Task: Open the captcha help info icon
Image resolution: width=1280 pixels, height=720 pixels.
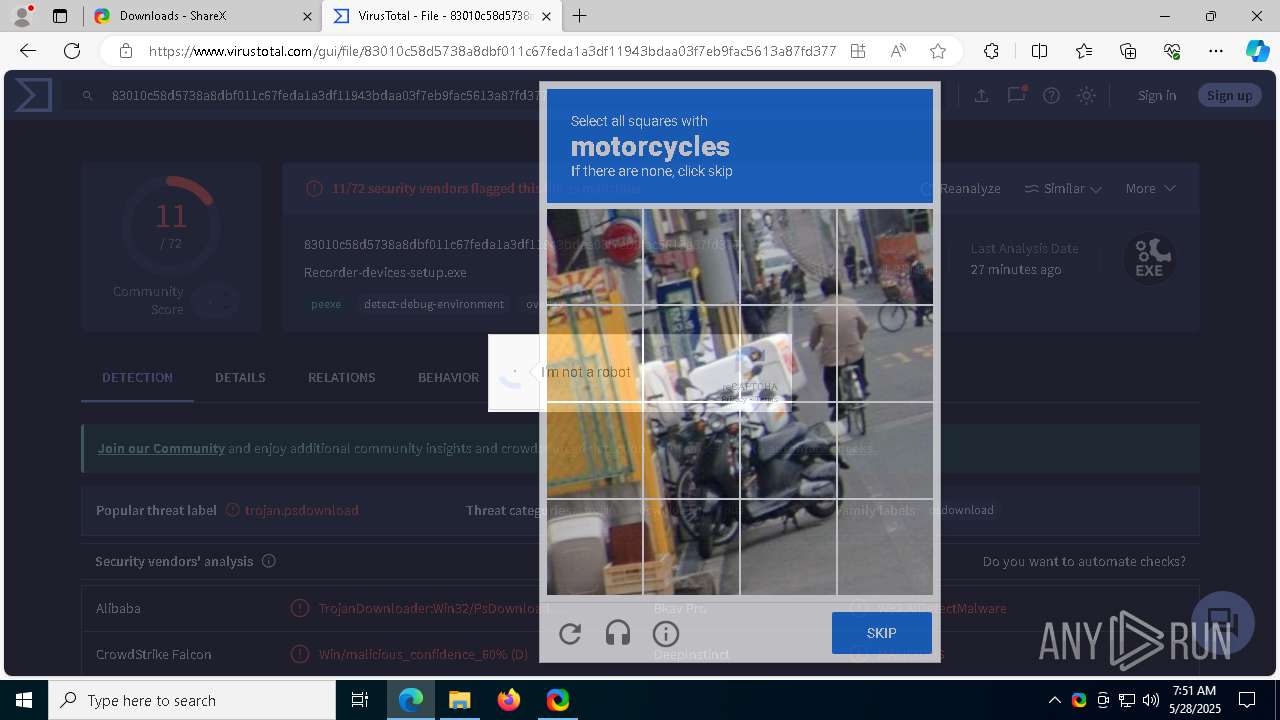Action: (666, 633)
